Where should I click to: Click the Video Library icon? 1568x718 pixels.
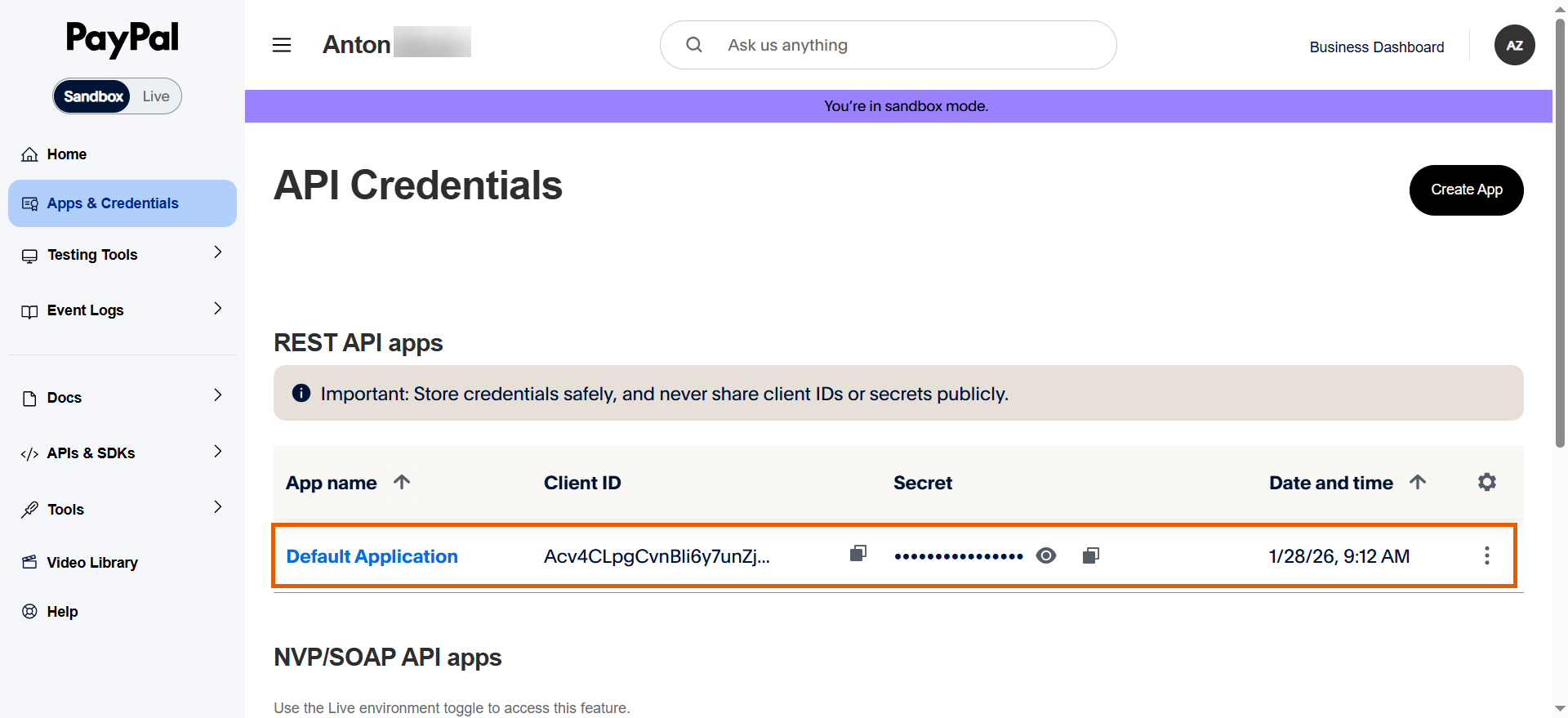[x=29, y=562]
